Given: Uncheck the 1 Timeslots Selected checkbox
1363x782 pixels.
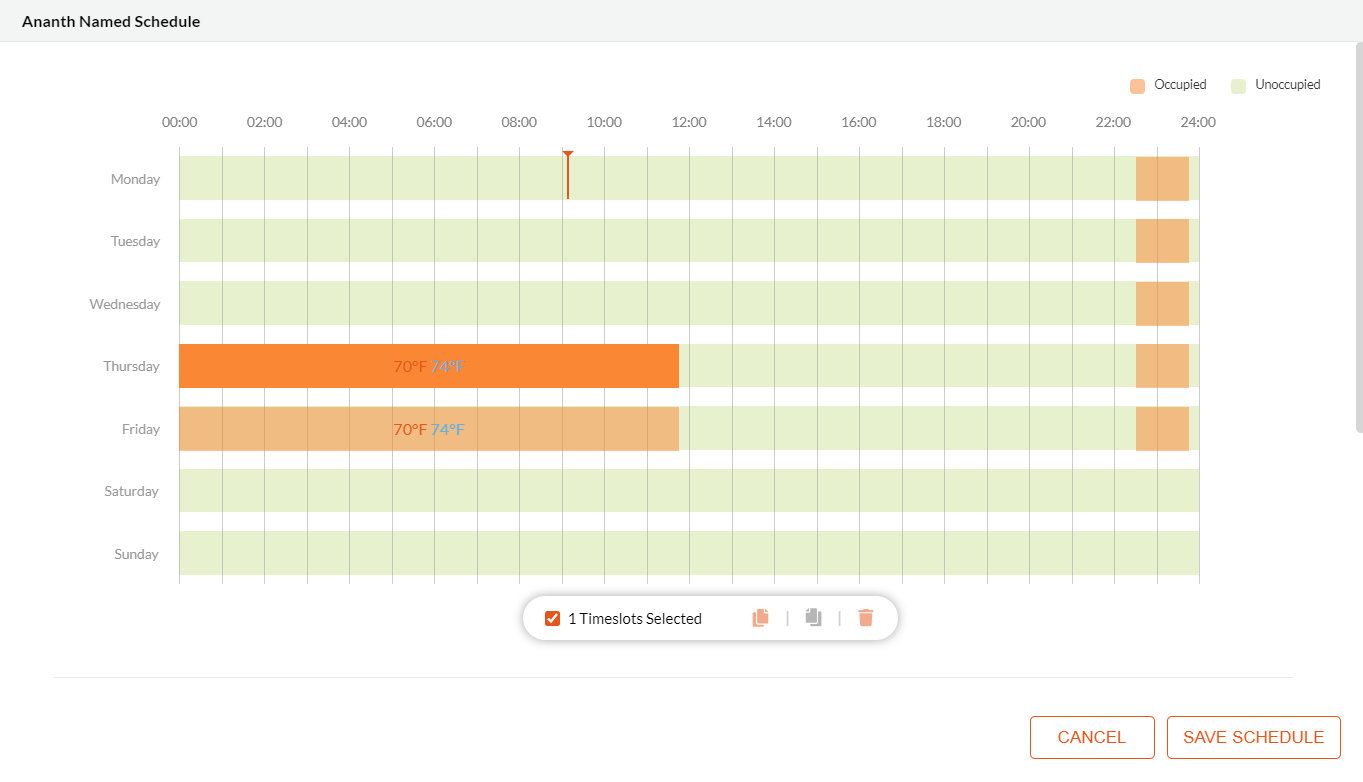Looking at the screenshot, I should point(552,618).
